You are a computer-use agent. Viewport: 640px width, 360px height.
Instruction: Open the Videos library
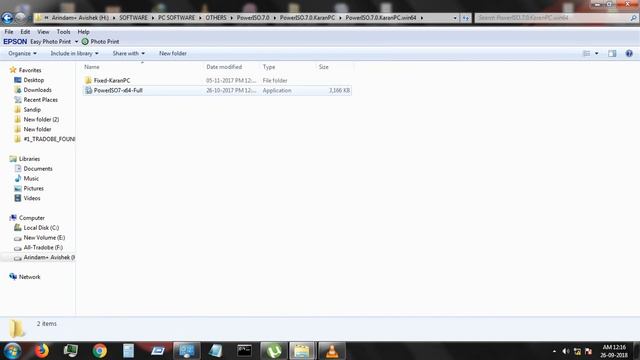point(32,198)
